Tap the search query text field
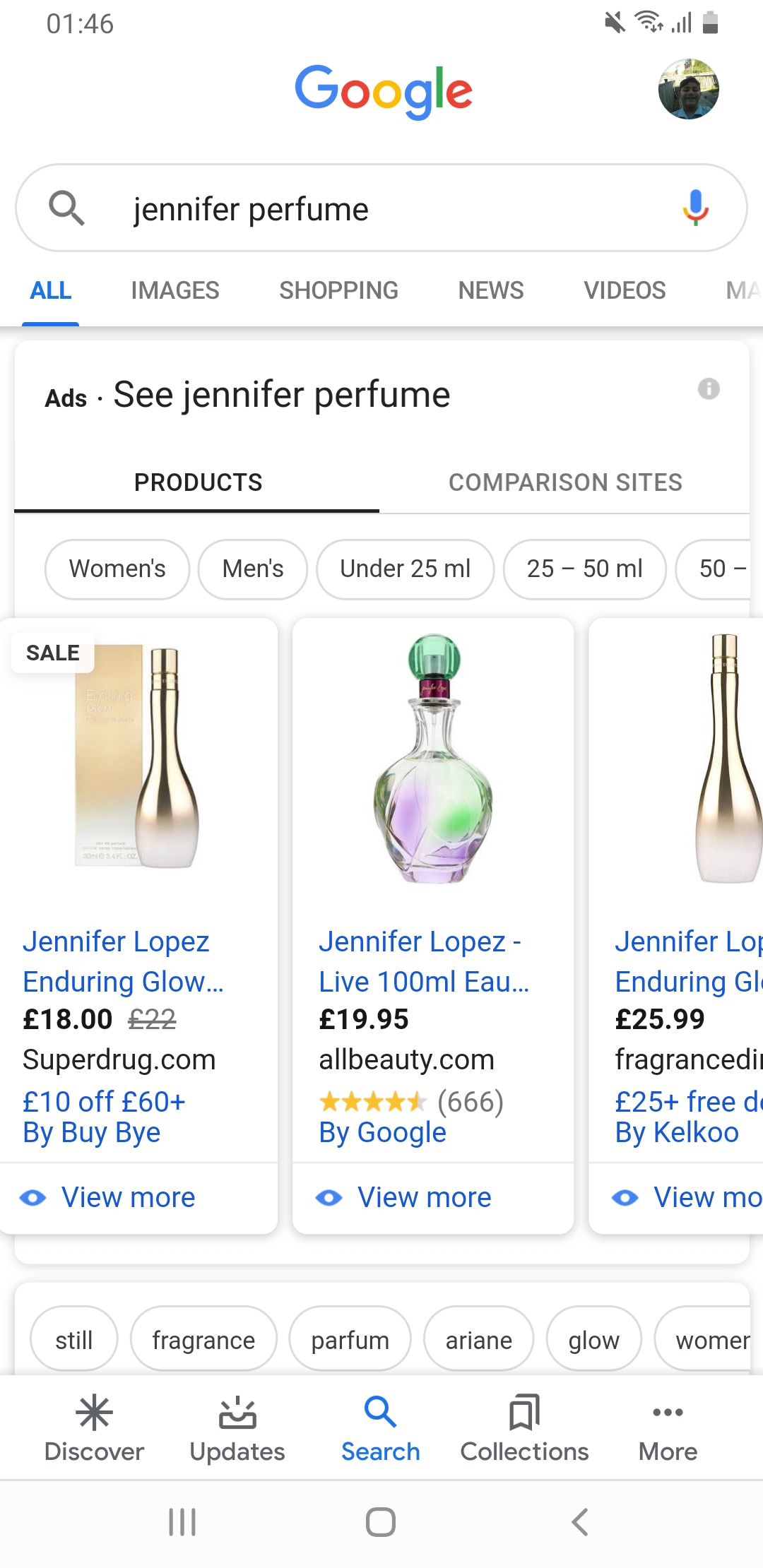 (x=381, y=209)
